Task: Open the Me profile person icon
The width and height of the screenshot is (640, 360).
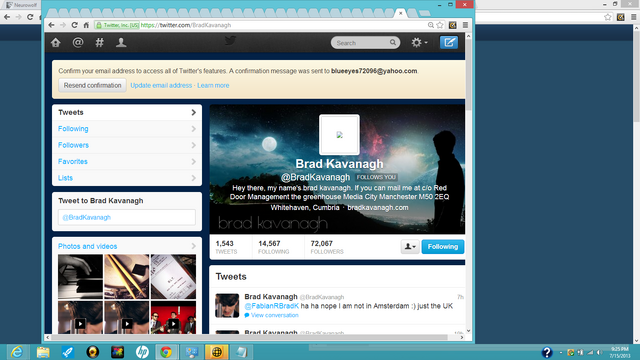Action: (x=121, y=42)
